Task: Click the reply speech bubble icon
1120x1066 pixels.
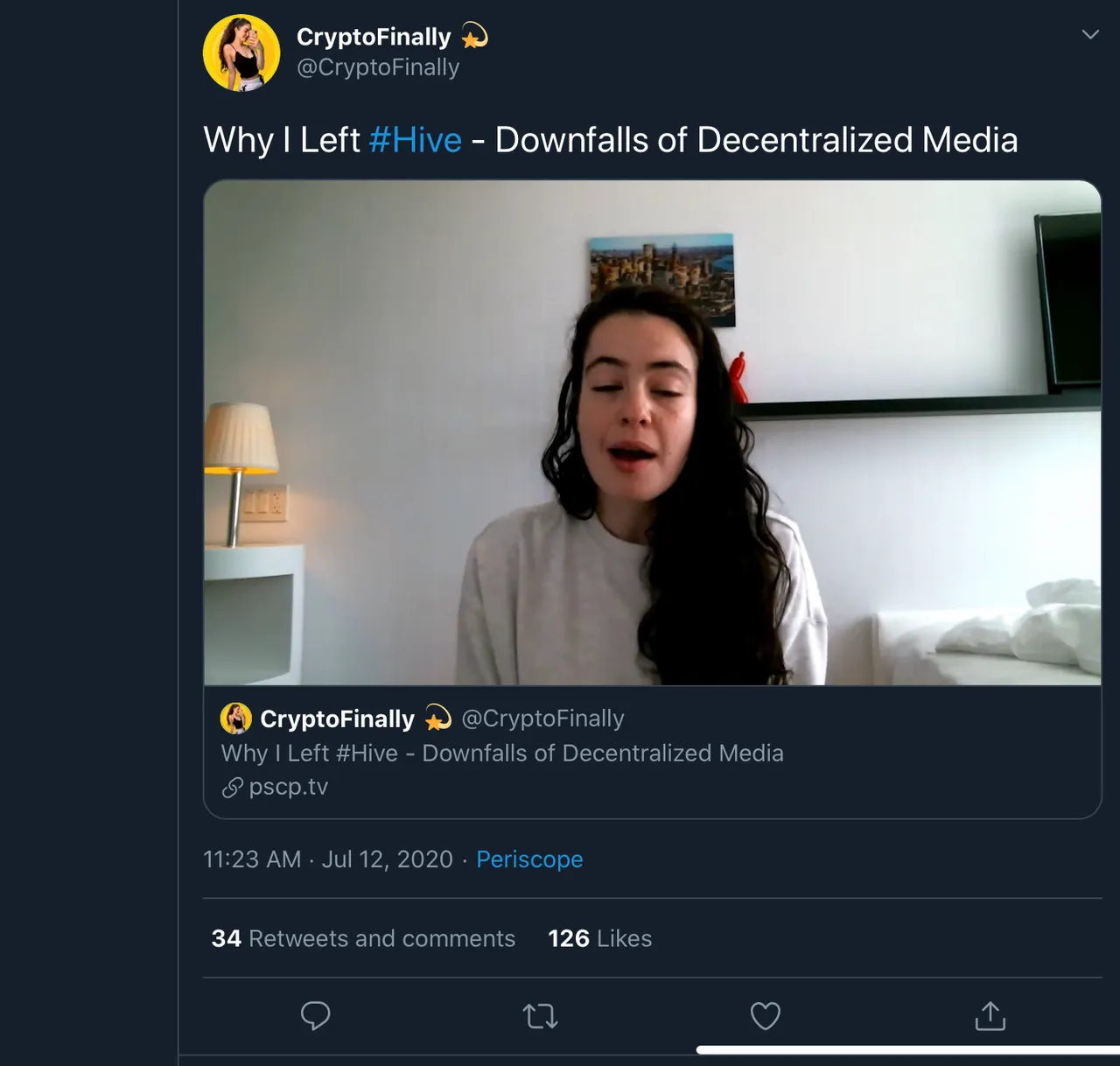Action: [316, 1015]
